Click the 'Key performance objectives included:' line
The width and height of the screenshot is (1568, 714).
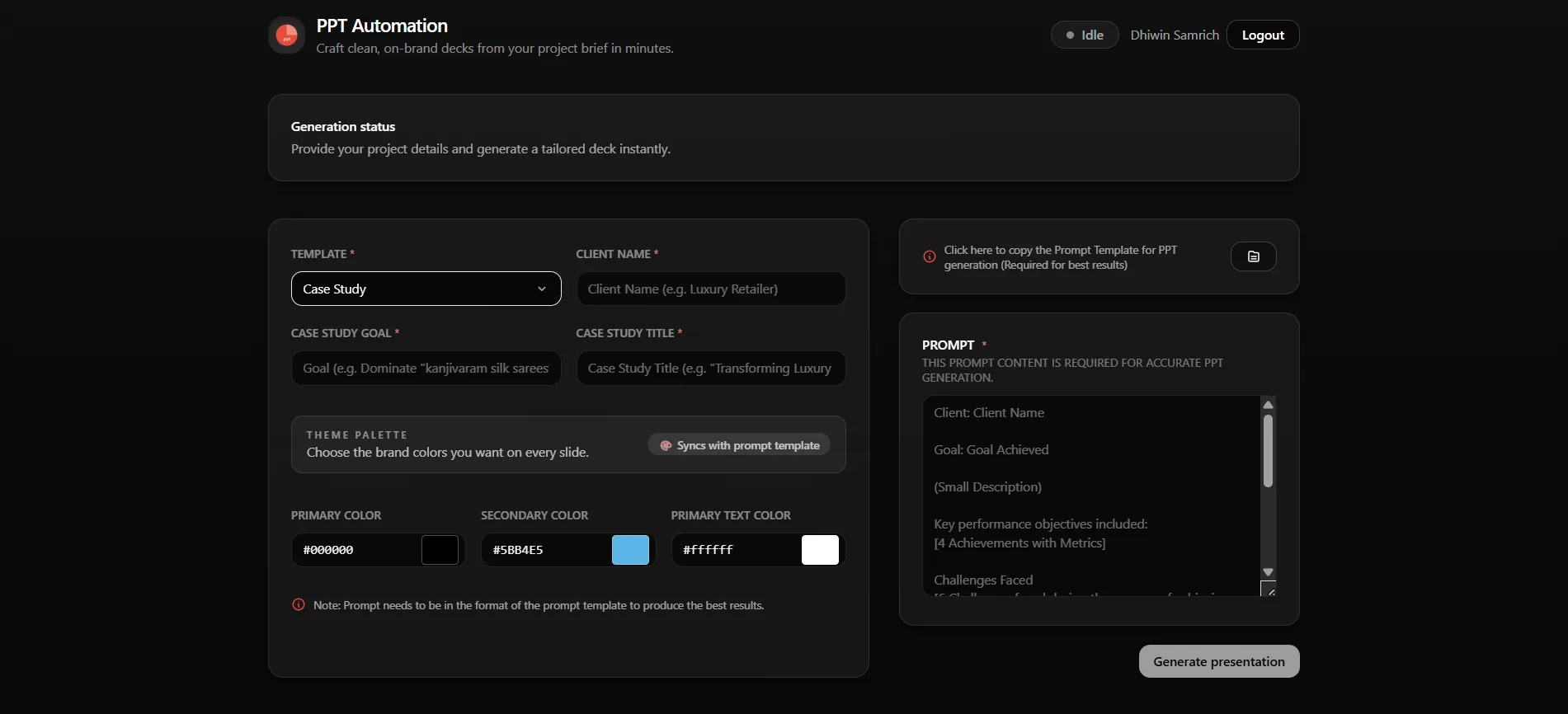coord(1041,524)
